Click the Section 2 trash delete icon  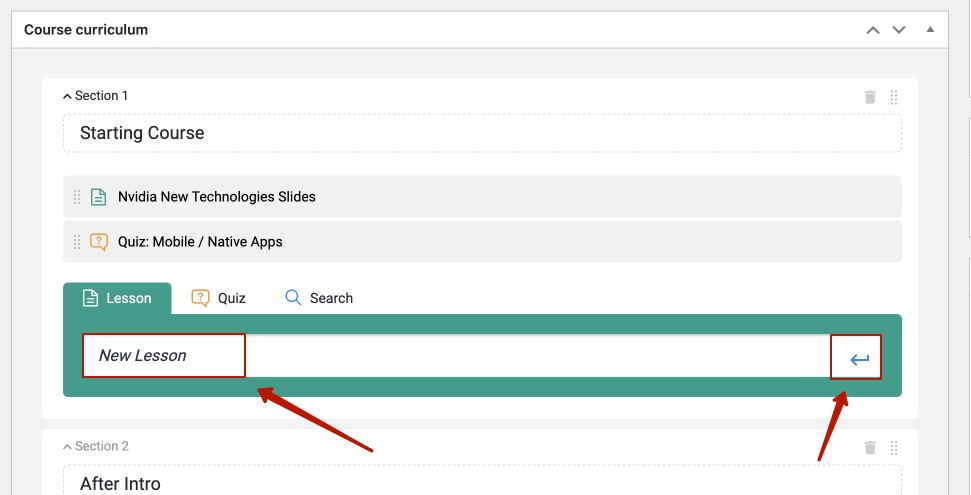(870, 448)
